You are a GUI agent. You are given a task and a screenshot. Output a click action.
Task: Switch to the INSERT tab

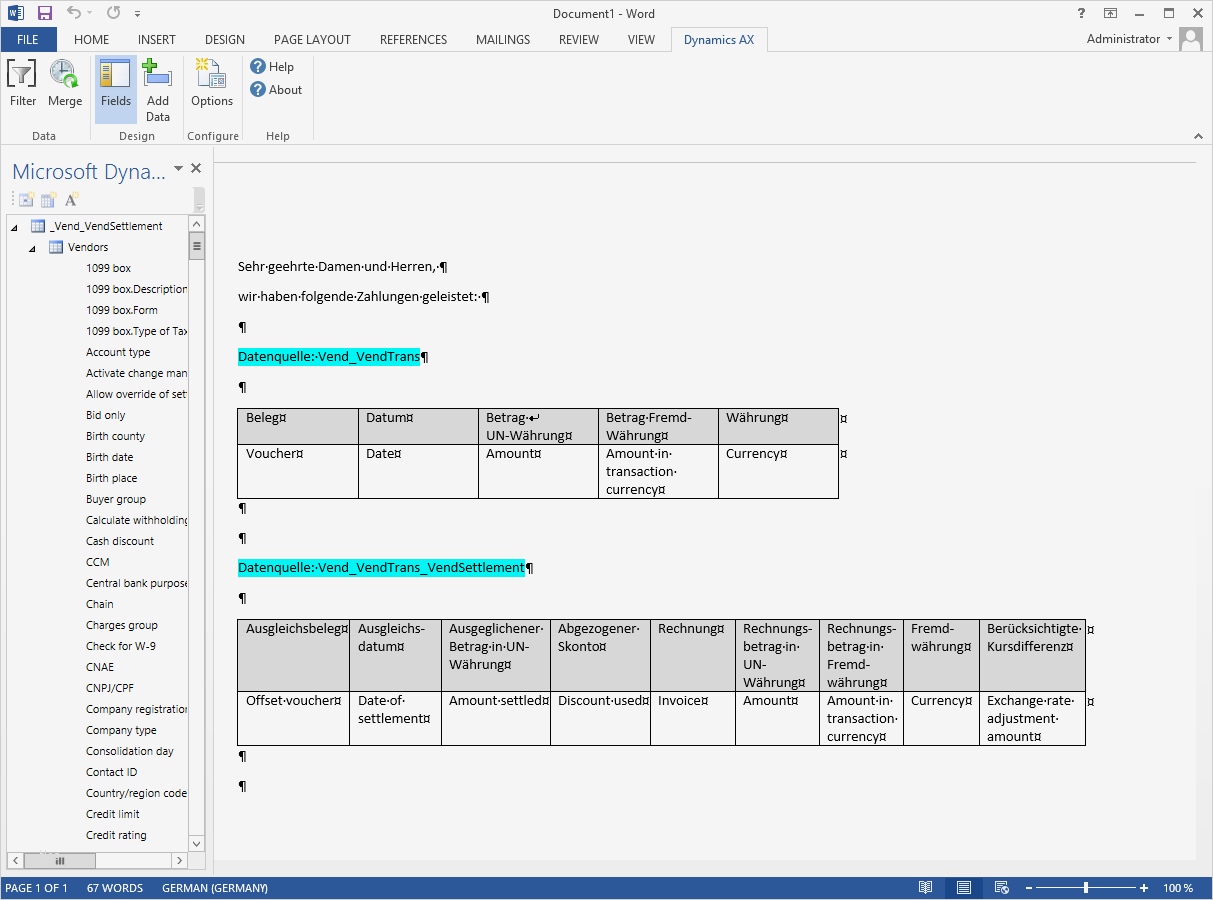(157, 40)
